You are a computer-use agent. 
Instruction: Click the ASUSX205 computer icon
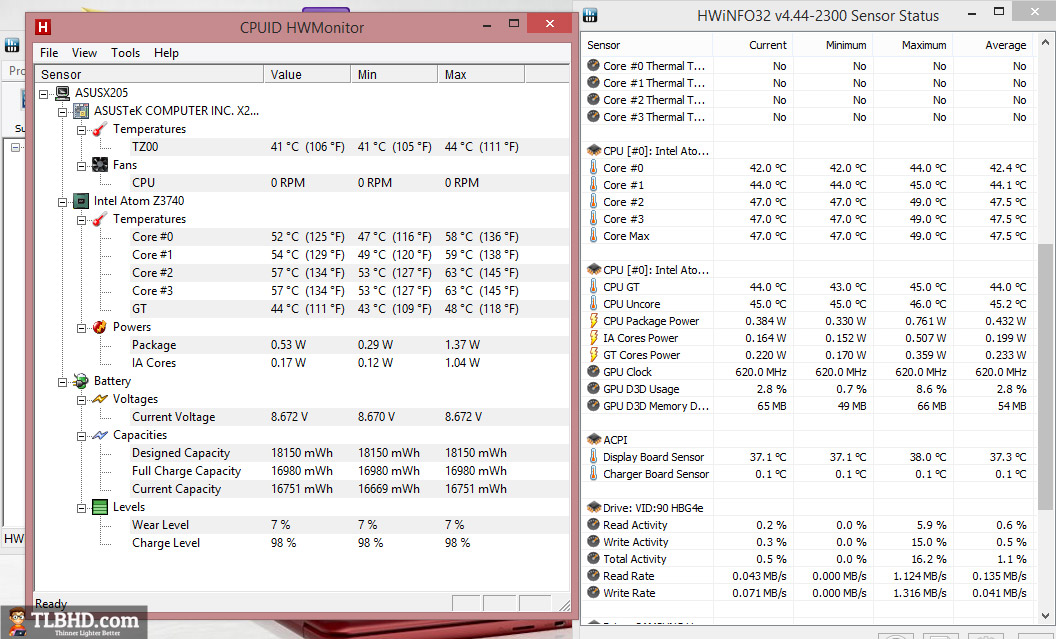pyautogui.click(x=63, y=93)
